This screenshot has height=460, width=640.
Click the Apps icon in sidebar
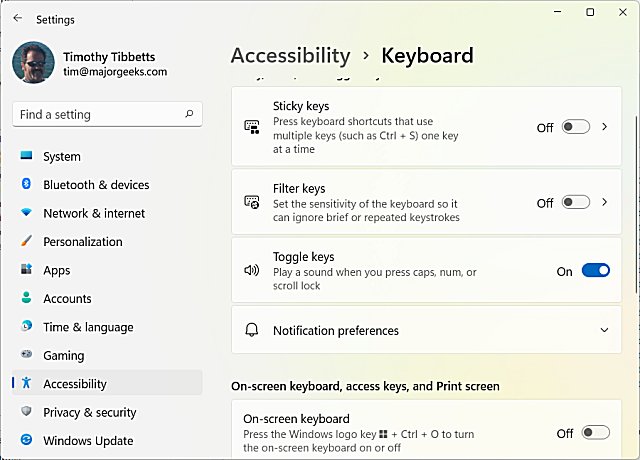[x=26, y=270]
